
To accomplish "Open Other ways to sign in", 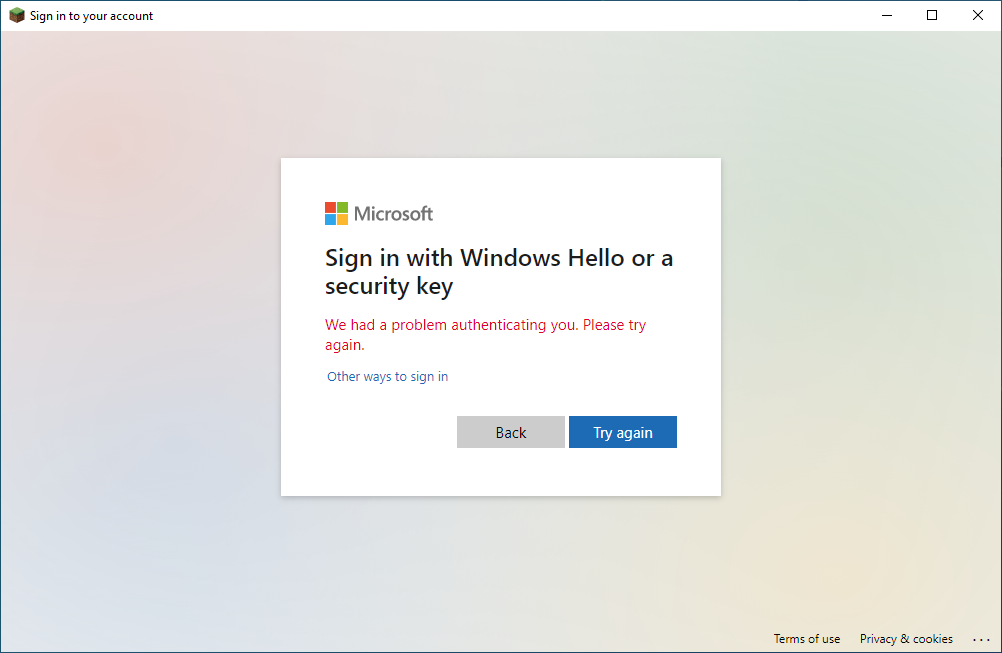I will (388, 377).
